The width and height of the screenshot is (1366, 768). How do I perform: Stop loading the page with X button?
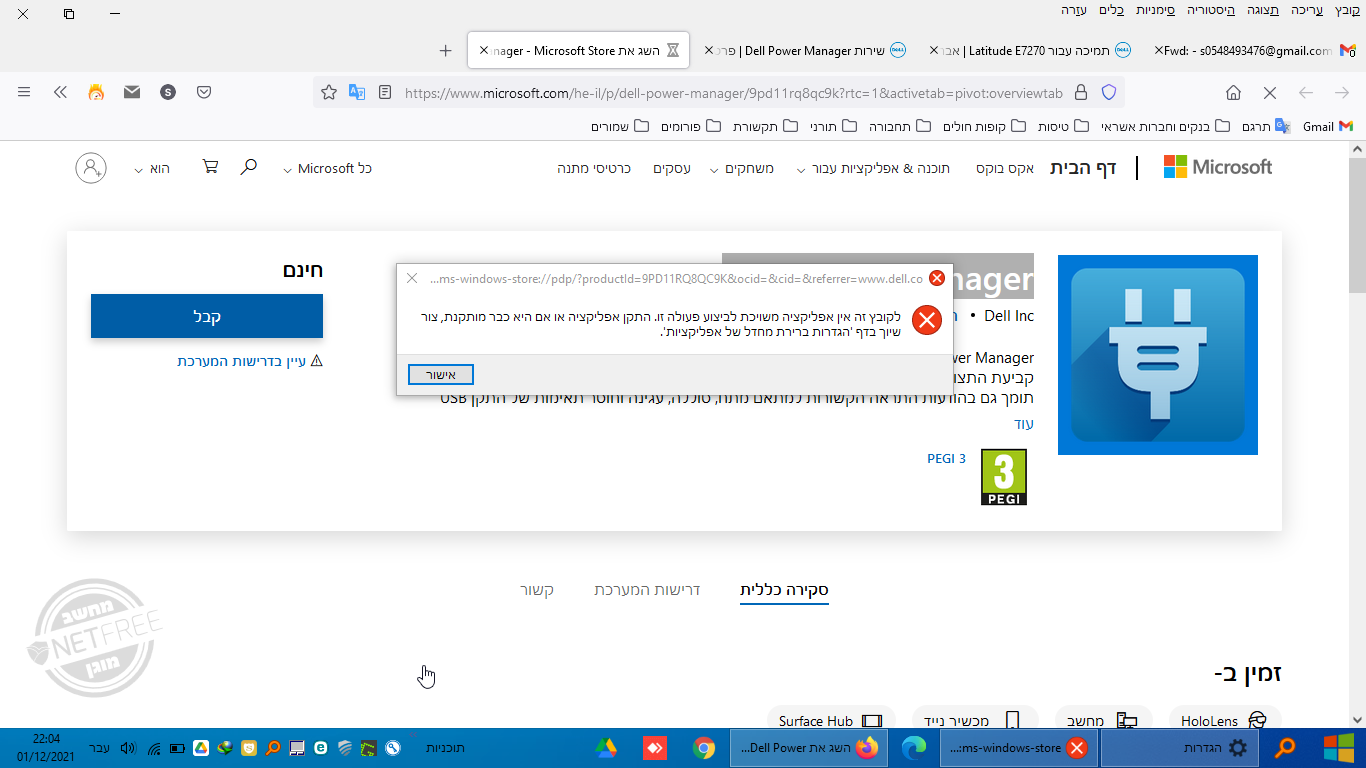pyautogui.click(x=1270, y=93)
